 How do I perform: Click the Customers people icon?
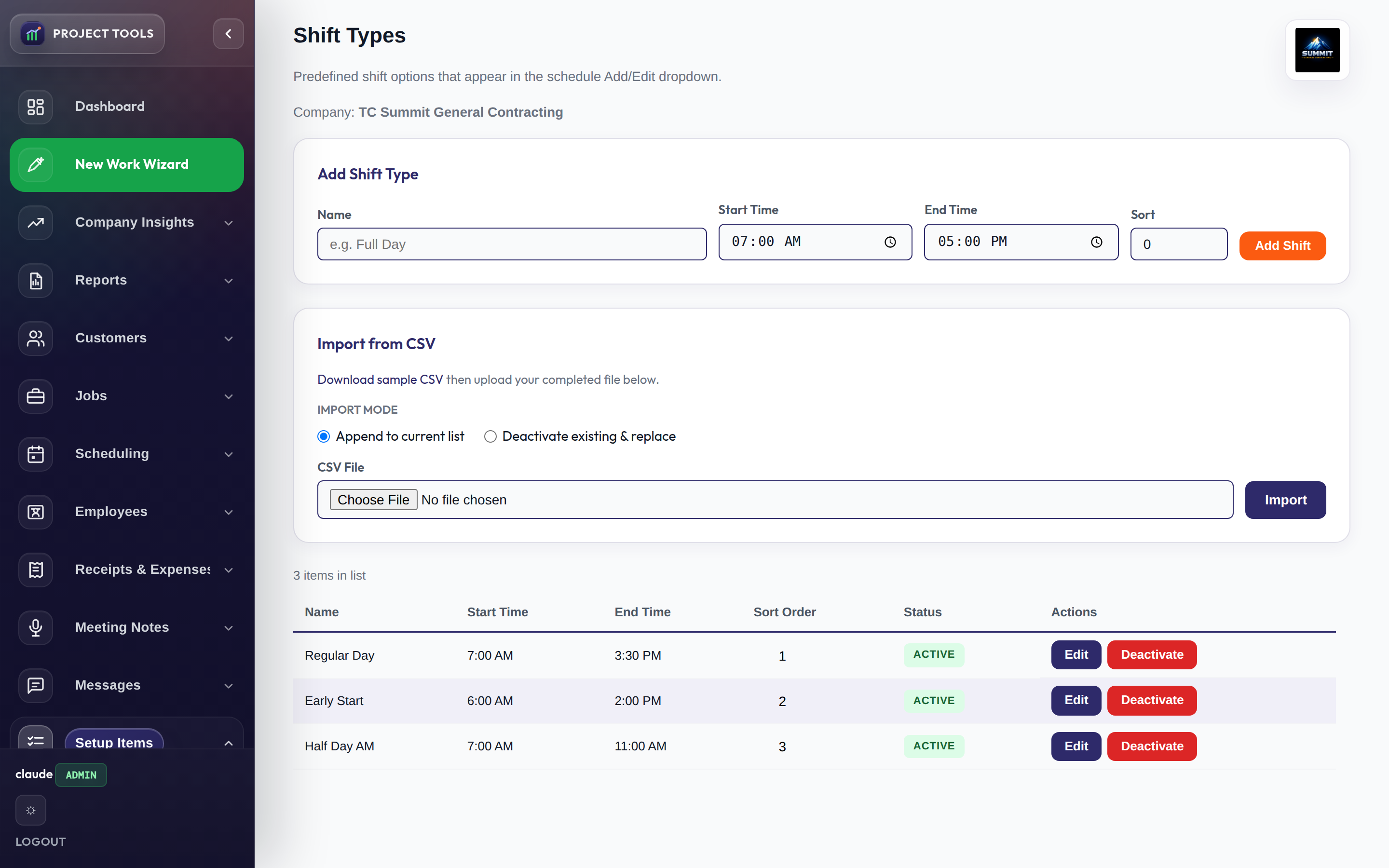[36, 338]
